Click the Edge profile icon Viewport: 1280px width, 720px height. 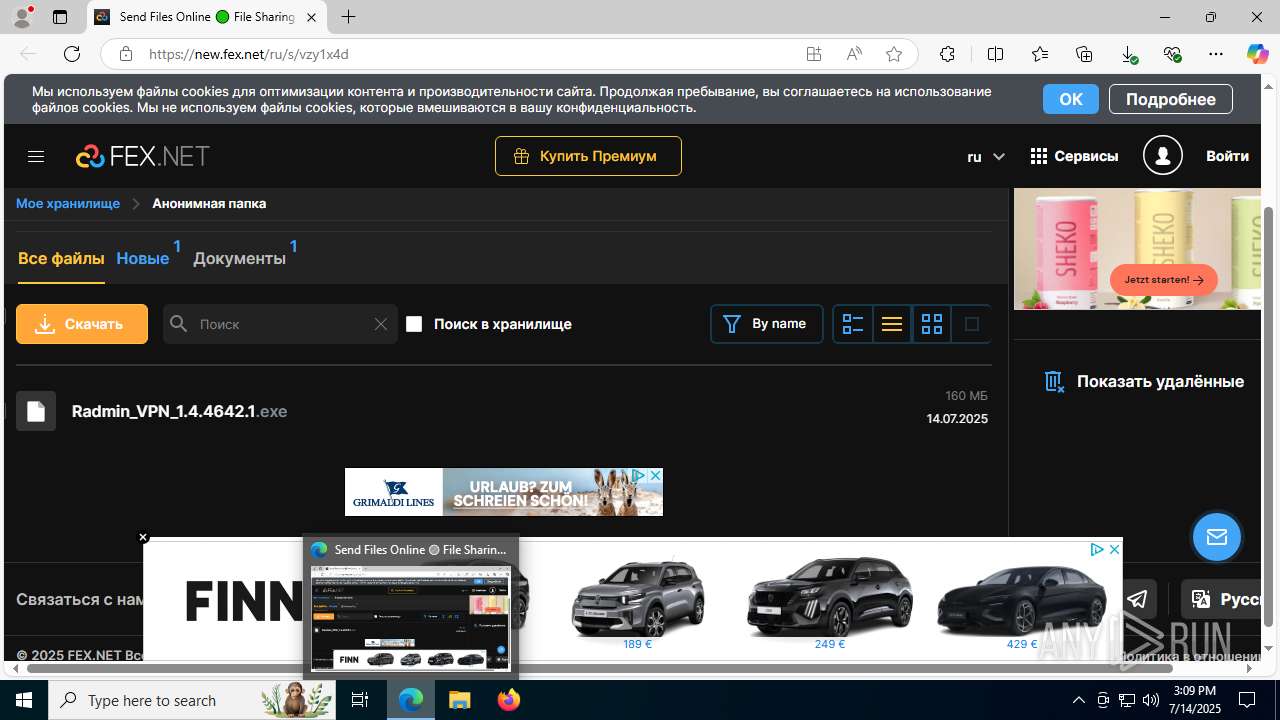pos(22,17)
